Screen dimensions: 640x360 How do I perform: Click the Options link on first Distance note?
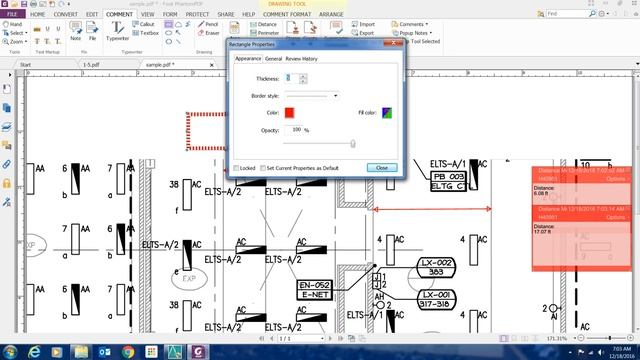coord(616,179)
